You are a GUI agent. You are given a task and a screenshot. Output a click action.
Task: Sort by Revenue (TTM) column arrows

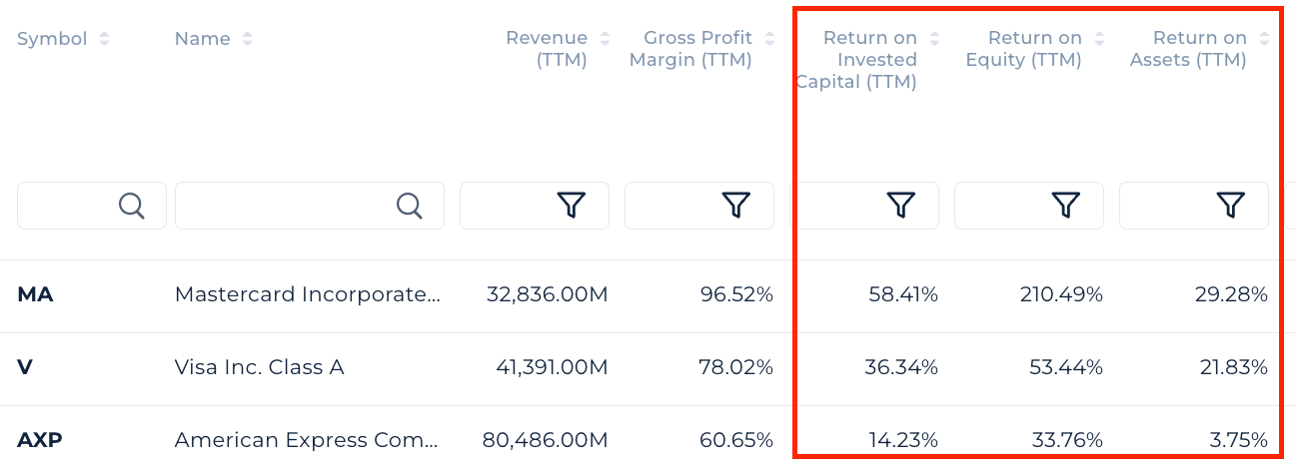605,39
